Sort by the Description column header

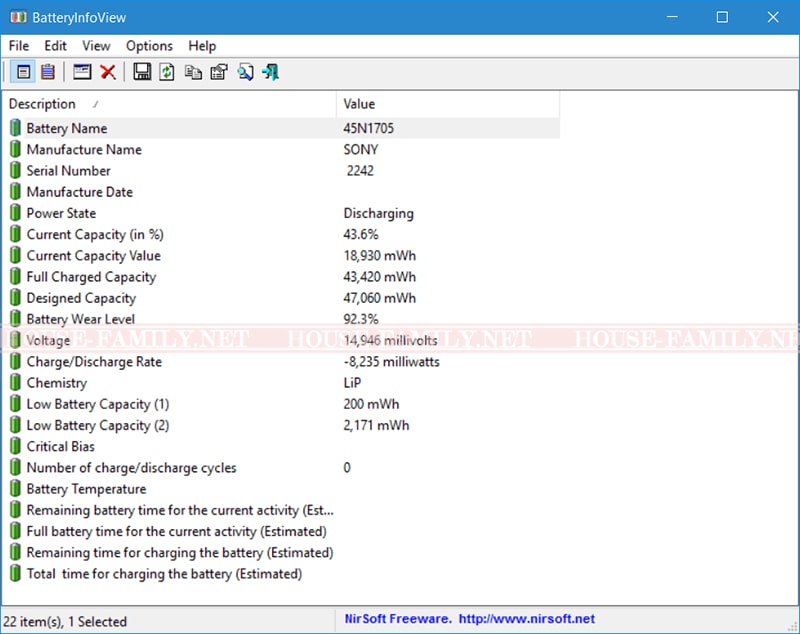coord(169,104)
